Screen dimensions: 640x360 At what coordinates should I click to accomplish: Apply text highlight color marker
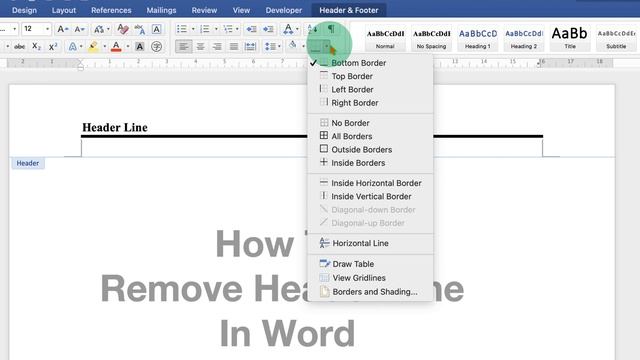coord(93,47)
